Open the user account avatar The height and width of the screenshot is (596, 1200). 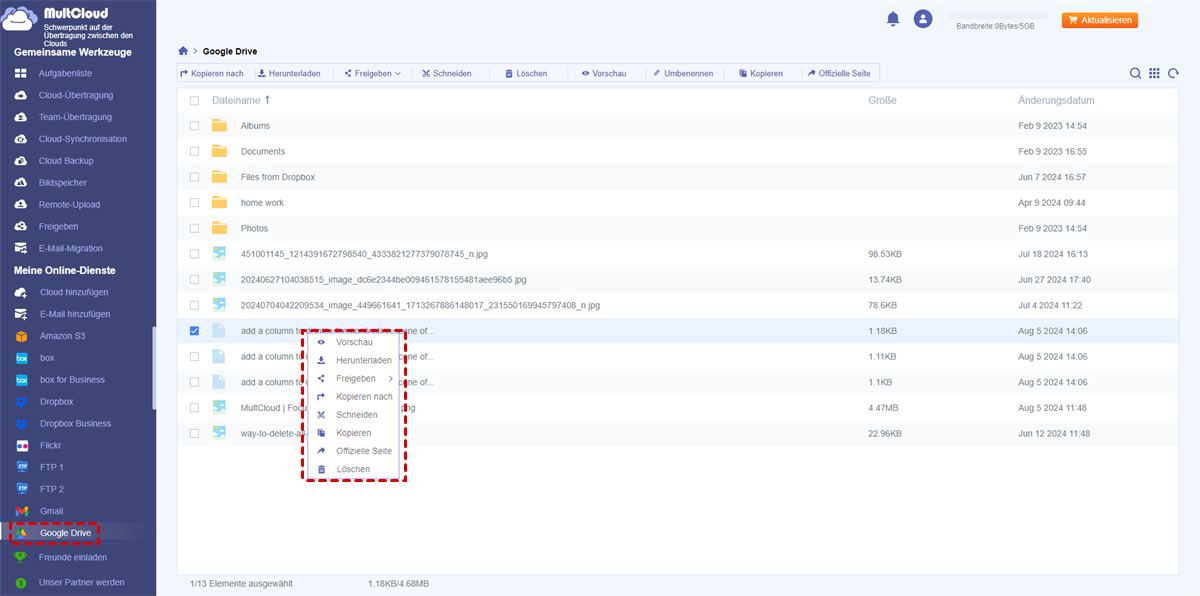(x=923, y=19)
